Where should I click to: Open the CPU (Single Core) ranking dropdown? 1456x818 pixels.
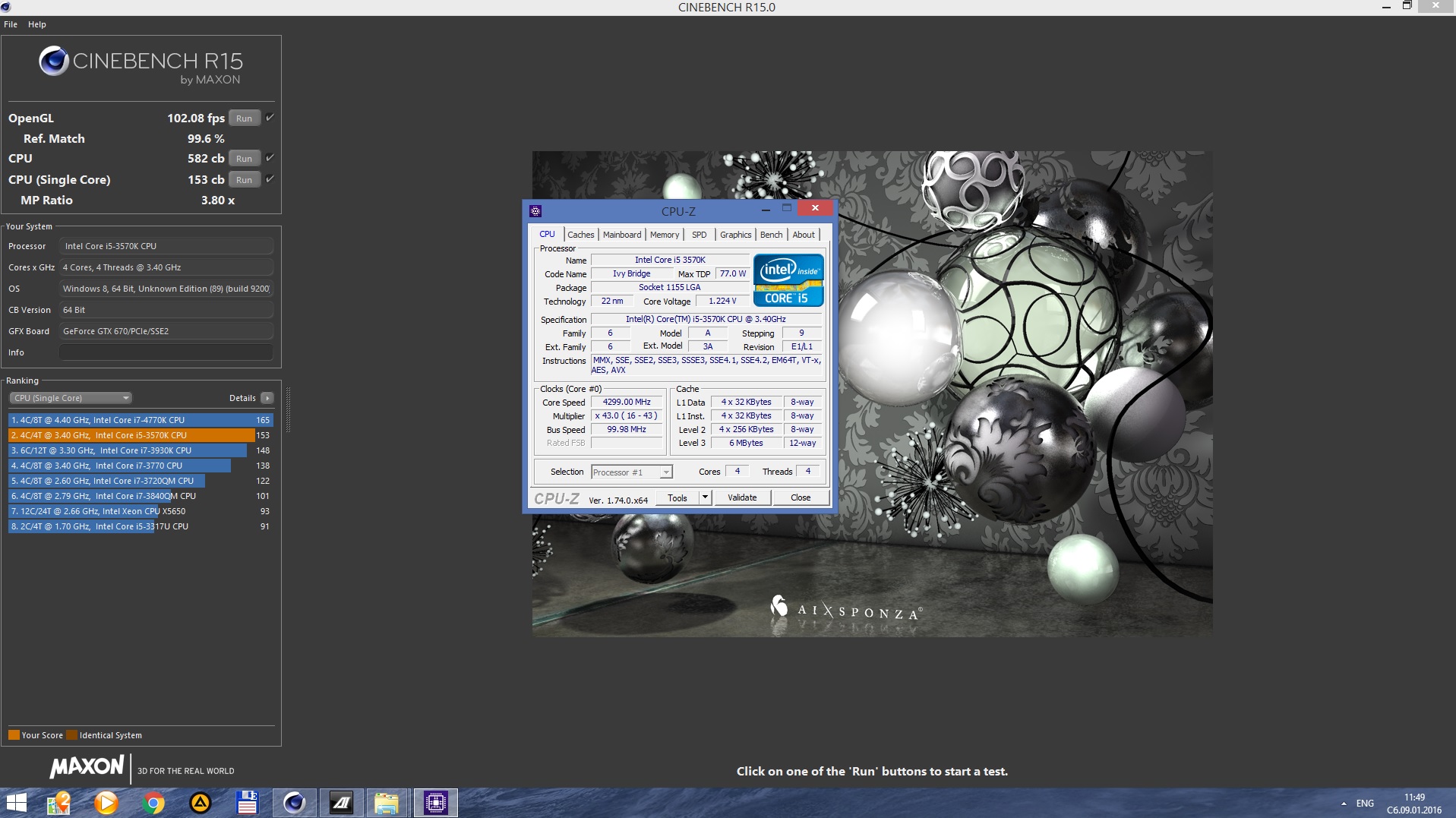tap(71, 398)
